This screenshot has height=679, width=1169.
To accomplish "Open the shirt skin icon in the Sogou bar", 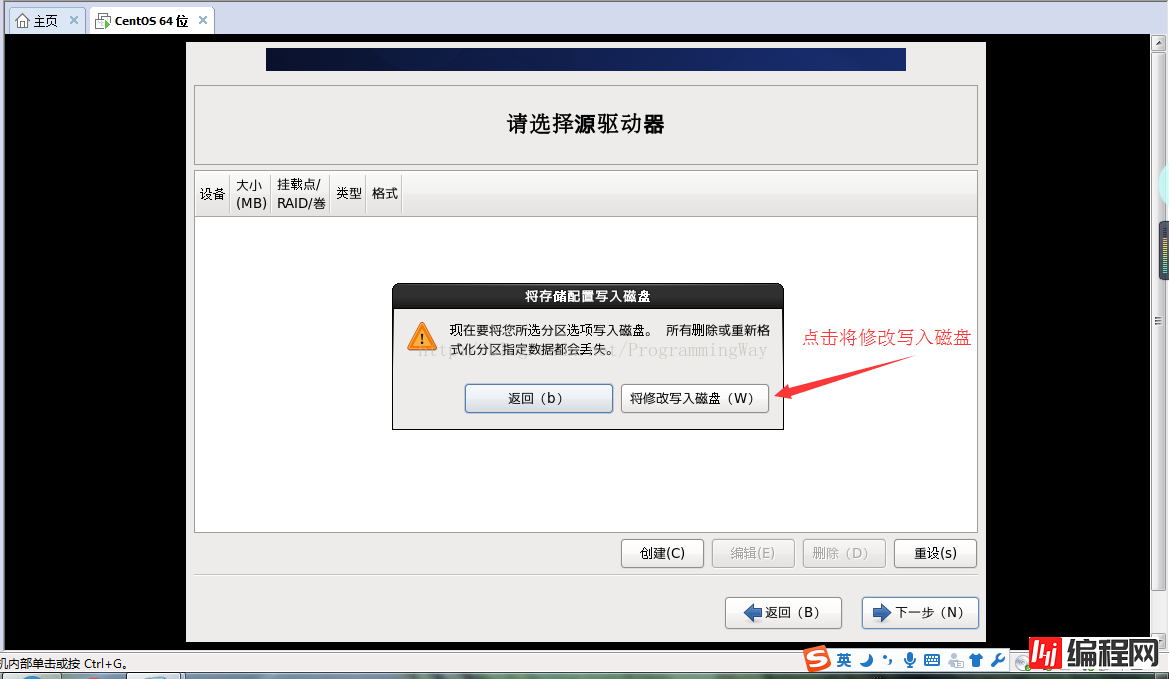I will (976, 660).
